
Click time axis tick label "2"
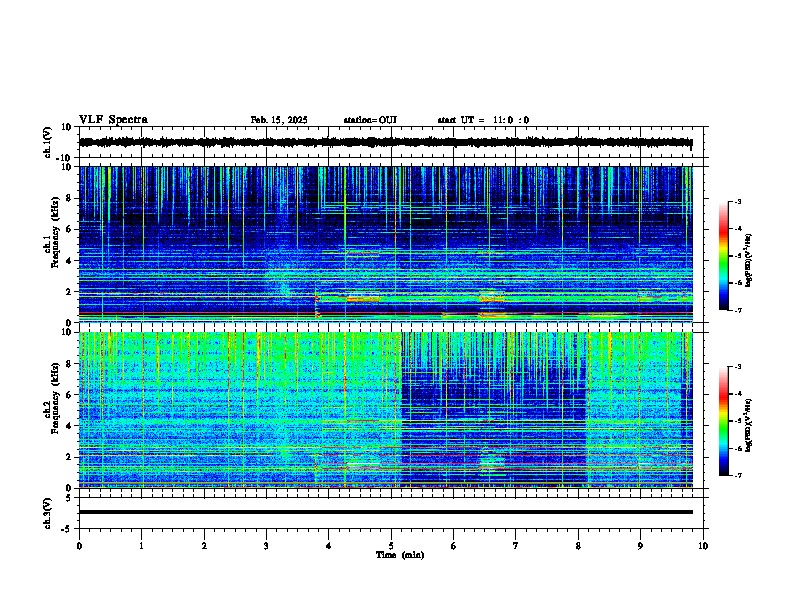click(x=204, y=546)
